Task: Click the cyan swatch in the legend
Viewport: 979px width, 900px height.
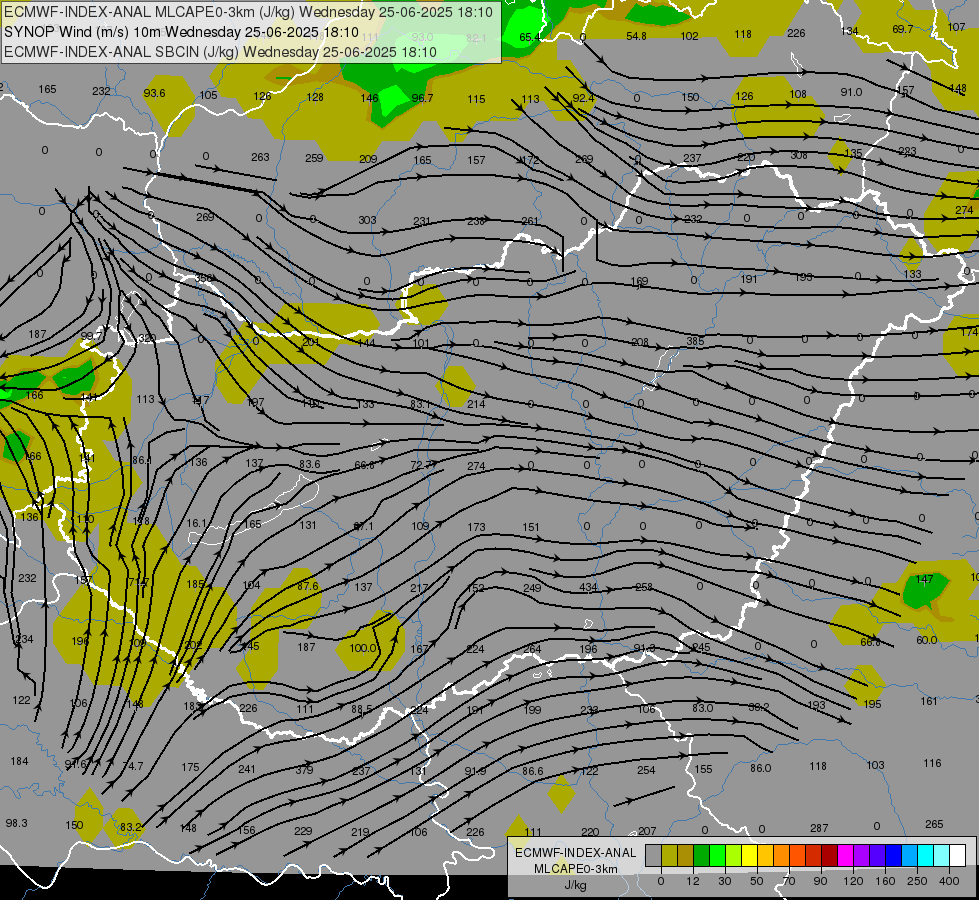Action: pos(925,855)
